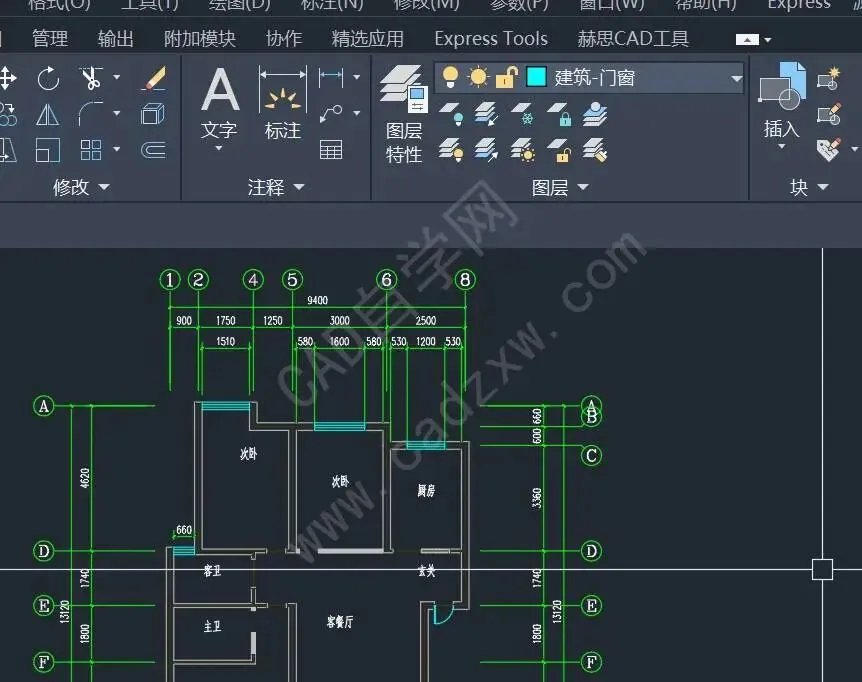Expand the 注释 panel arrow
862x682 pixels.
(x=299, y=187)
